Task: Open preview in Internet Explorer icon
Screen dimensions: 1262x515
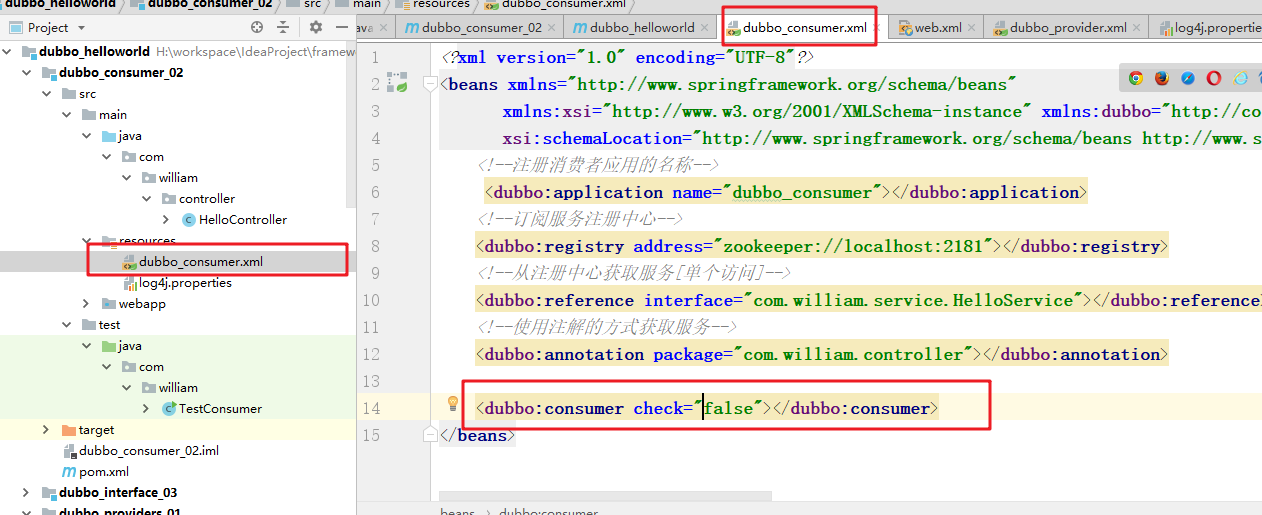Action: pos(1241,78)
